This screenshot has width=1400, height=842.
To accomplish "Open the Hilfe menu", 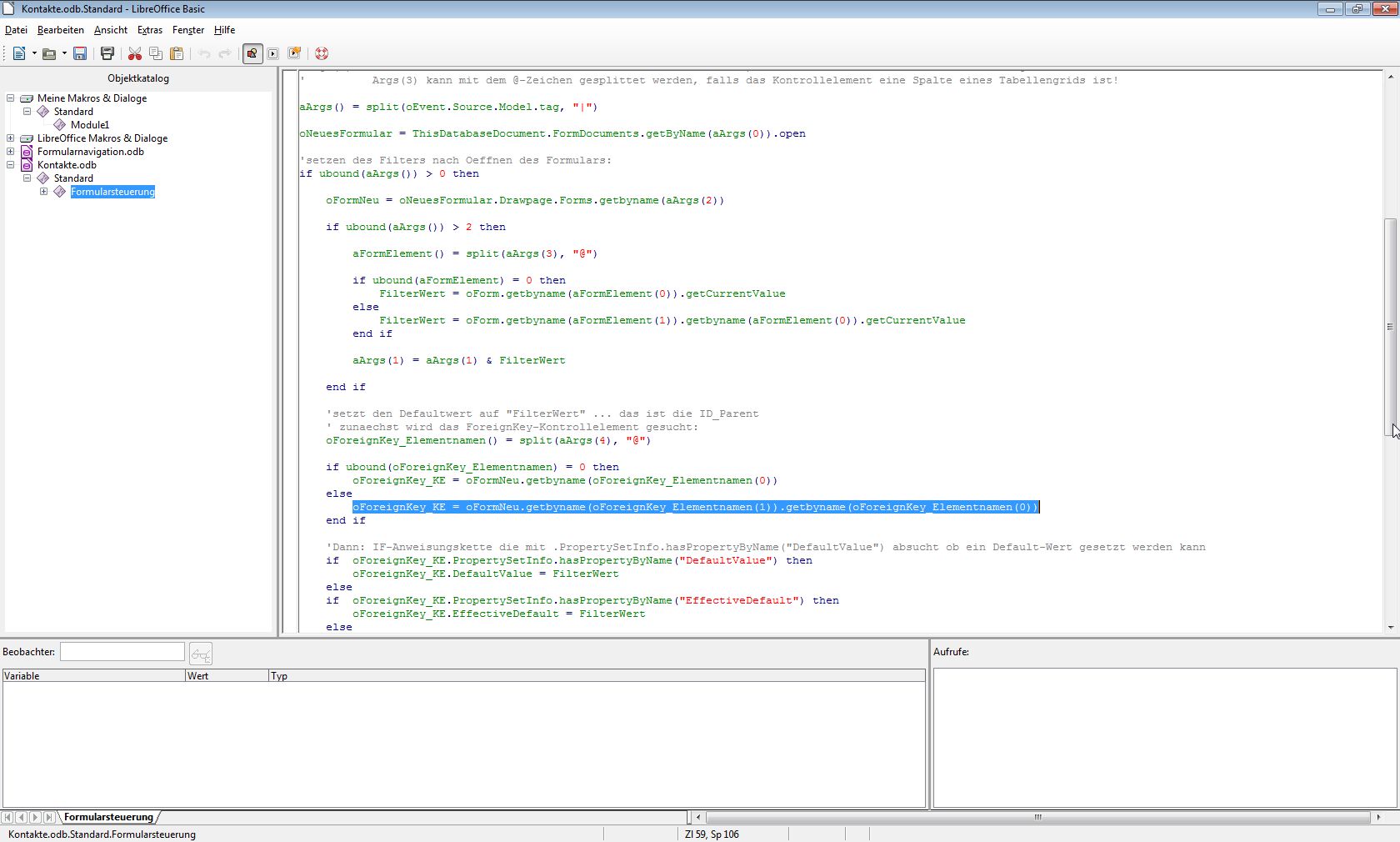I will tap(224, 30).
